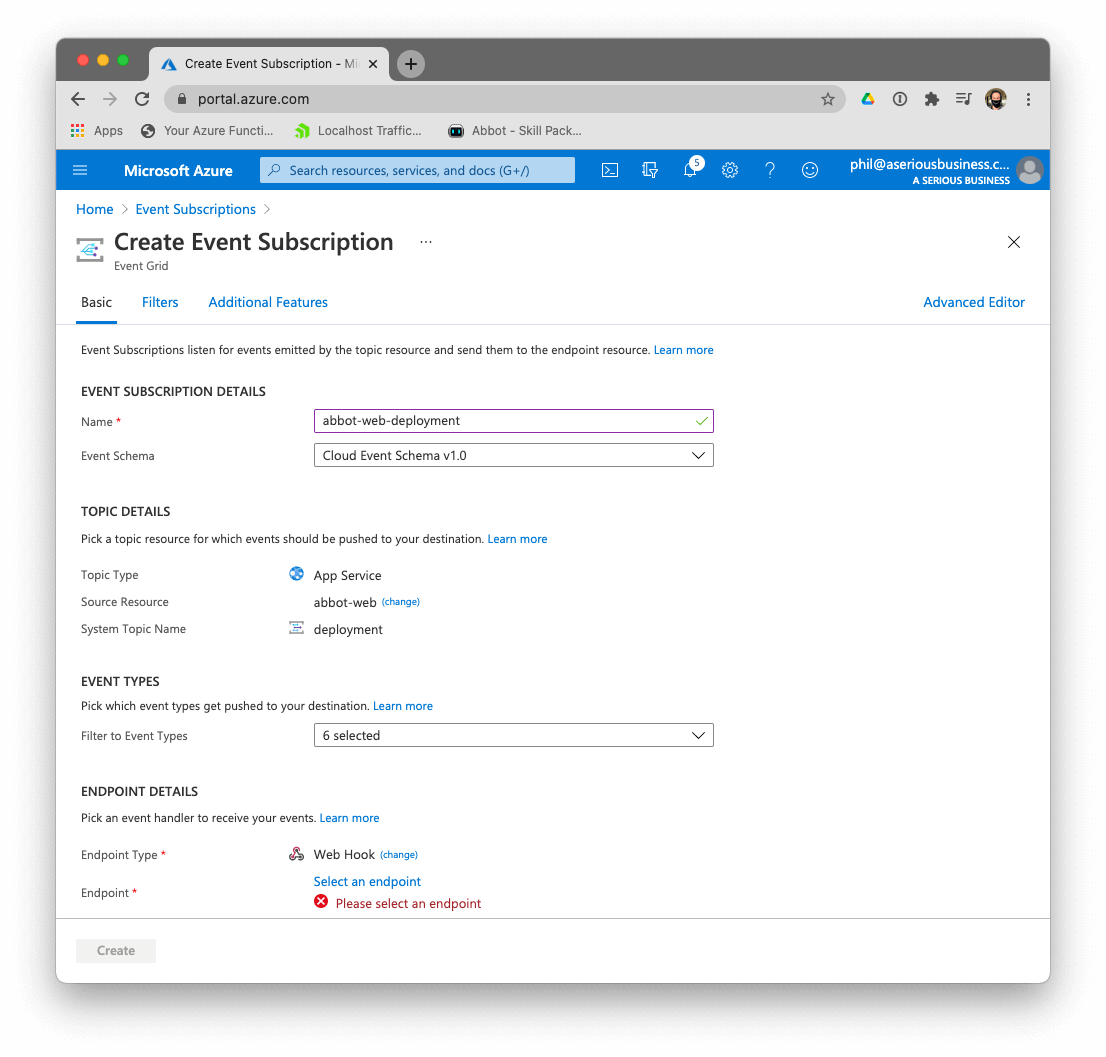1106x1057 pixels.
Task: Open the more options ellipsis by the title
Action: pyautogui.click(x=426, y=242)
